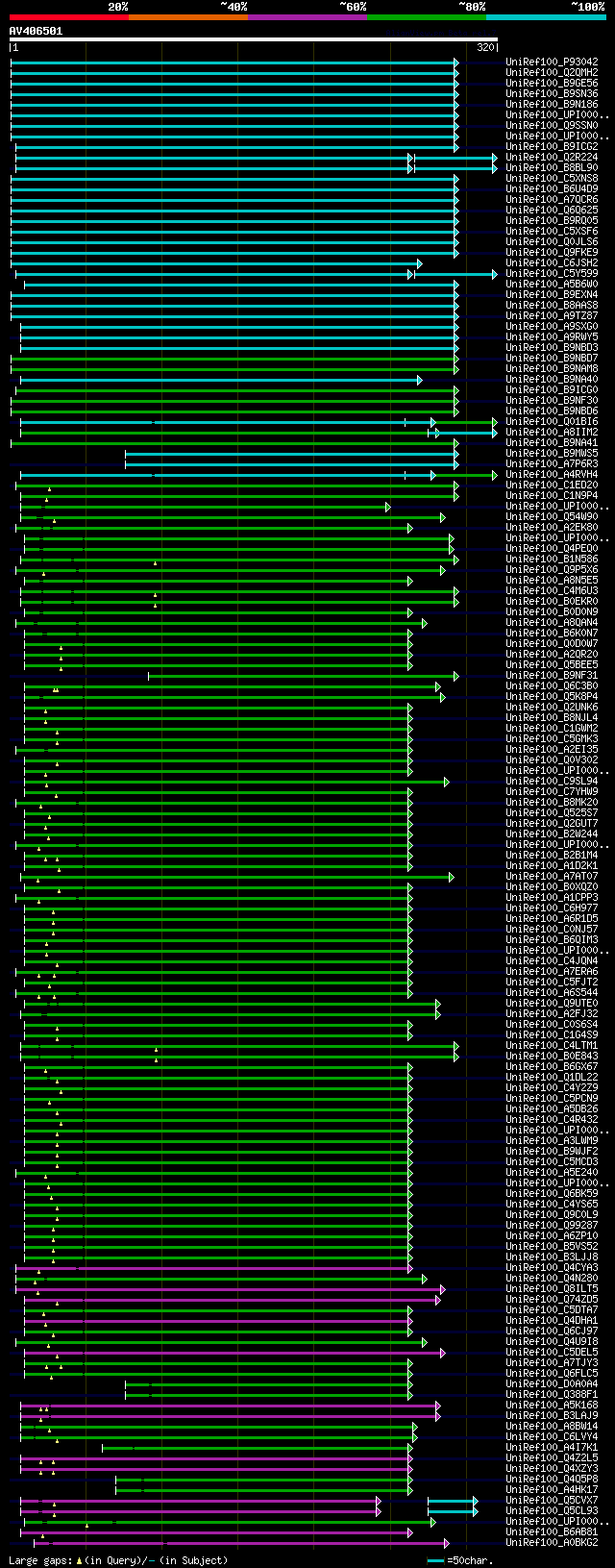Select the UniRef100_C1N9P4 label
This screenshot has height=1568, width=615.
tap(552, 496)
